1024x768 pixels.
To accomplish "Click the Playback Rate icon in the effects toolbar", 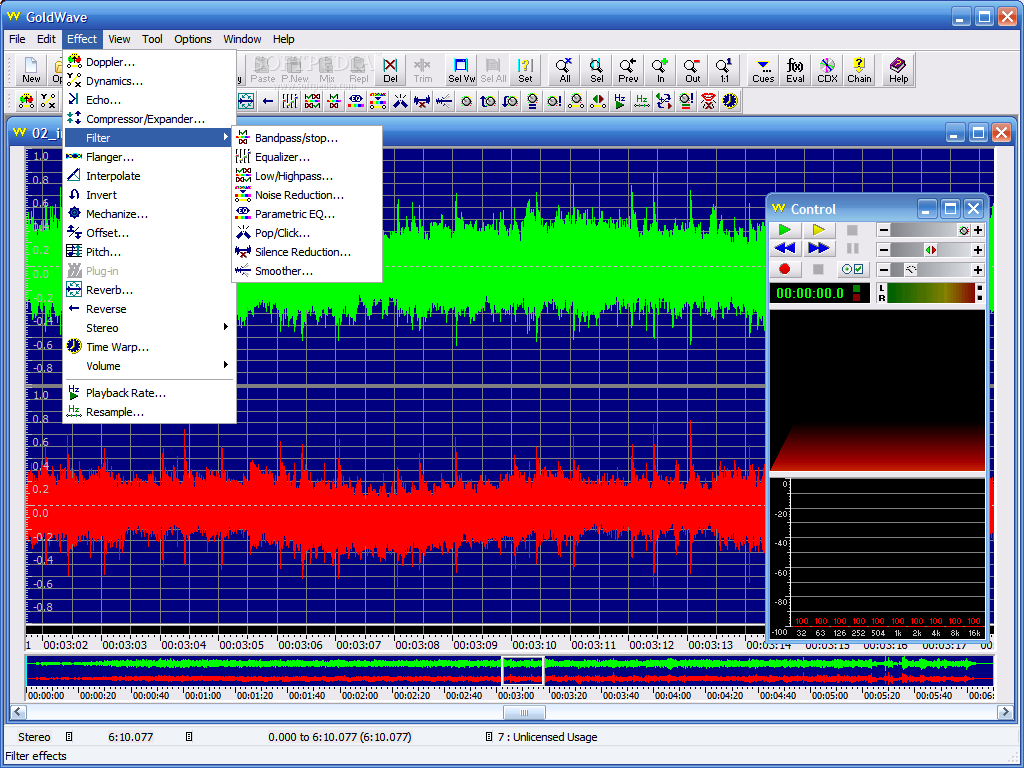I will point(620,101).
